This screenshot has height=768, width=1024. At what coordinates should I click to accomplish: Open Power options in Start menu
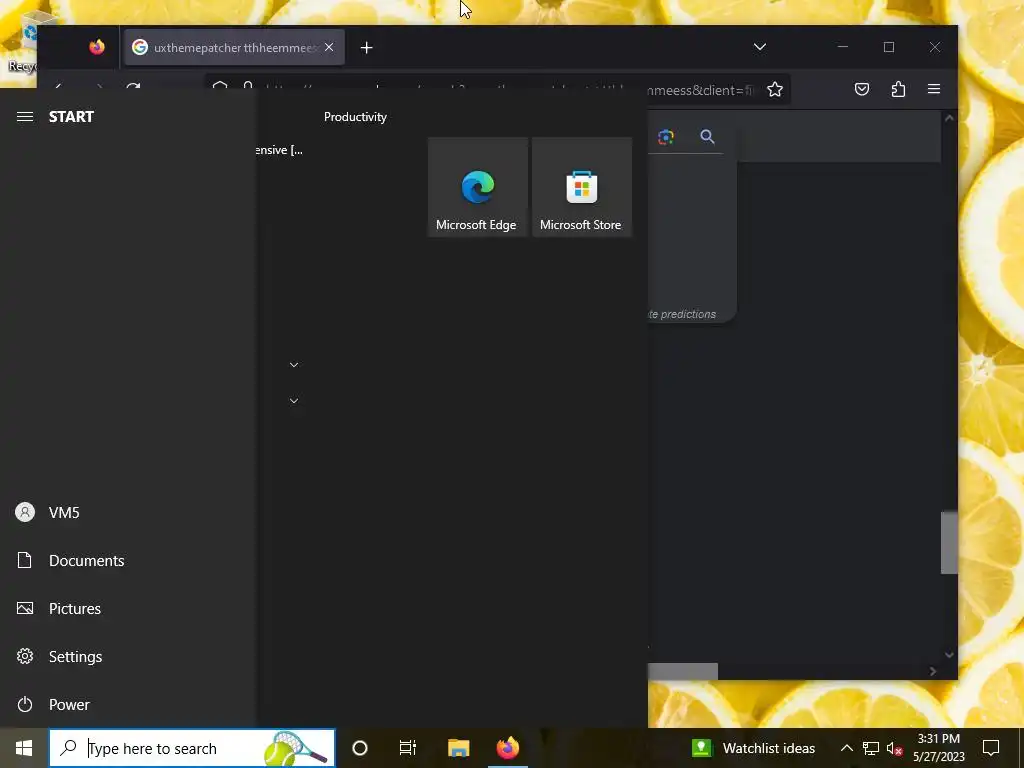tap(127, 704)
